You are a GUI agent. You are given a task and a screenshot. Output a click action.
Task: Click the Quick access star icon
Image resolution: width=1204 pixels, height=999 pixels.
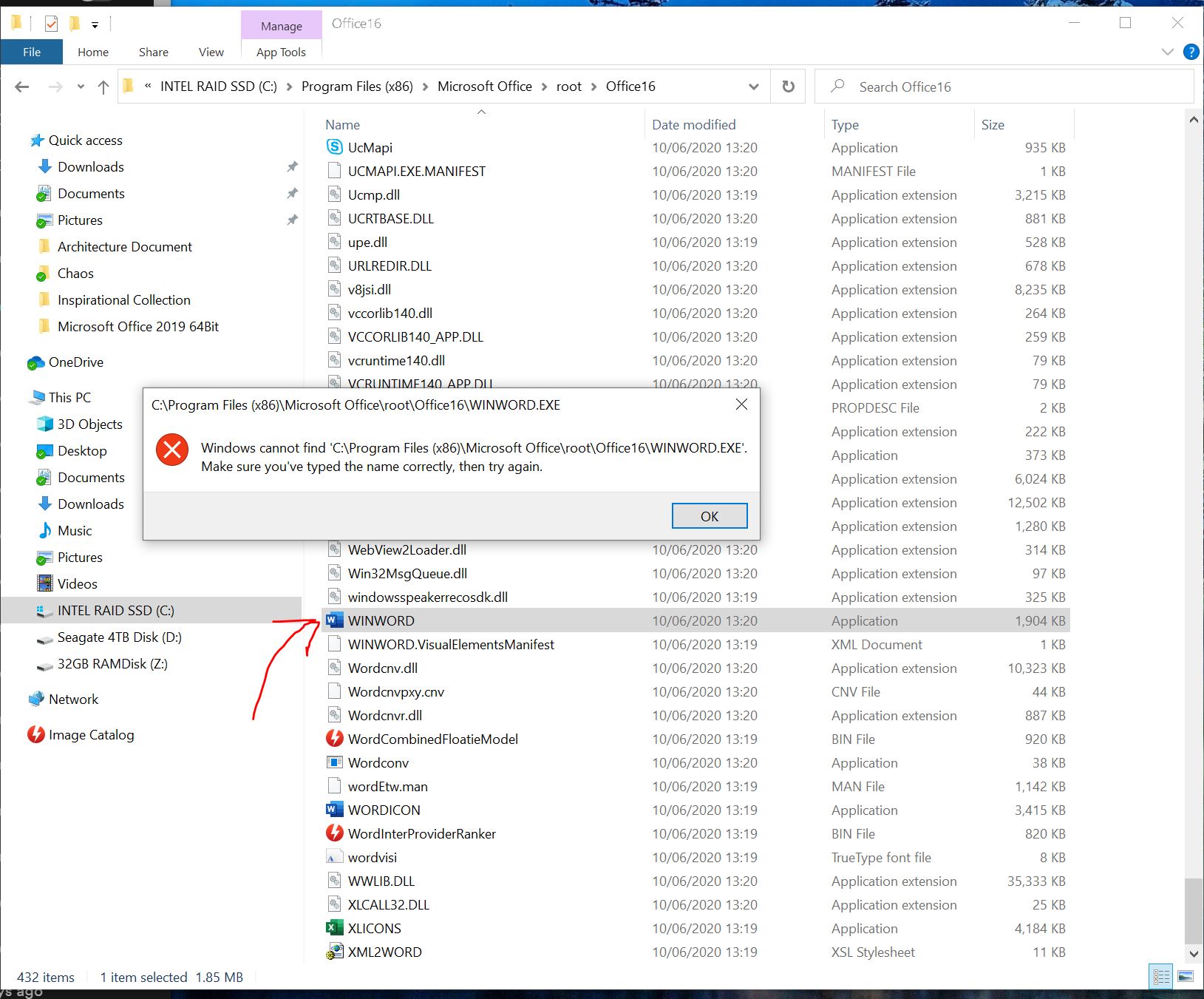tap(36, 140)
